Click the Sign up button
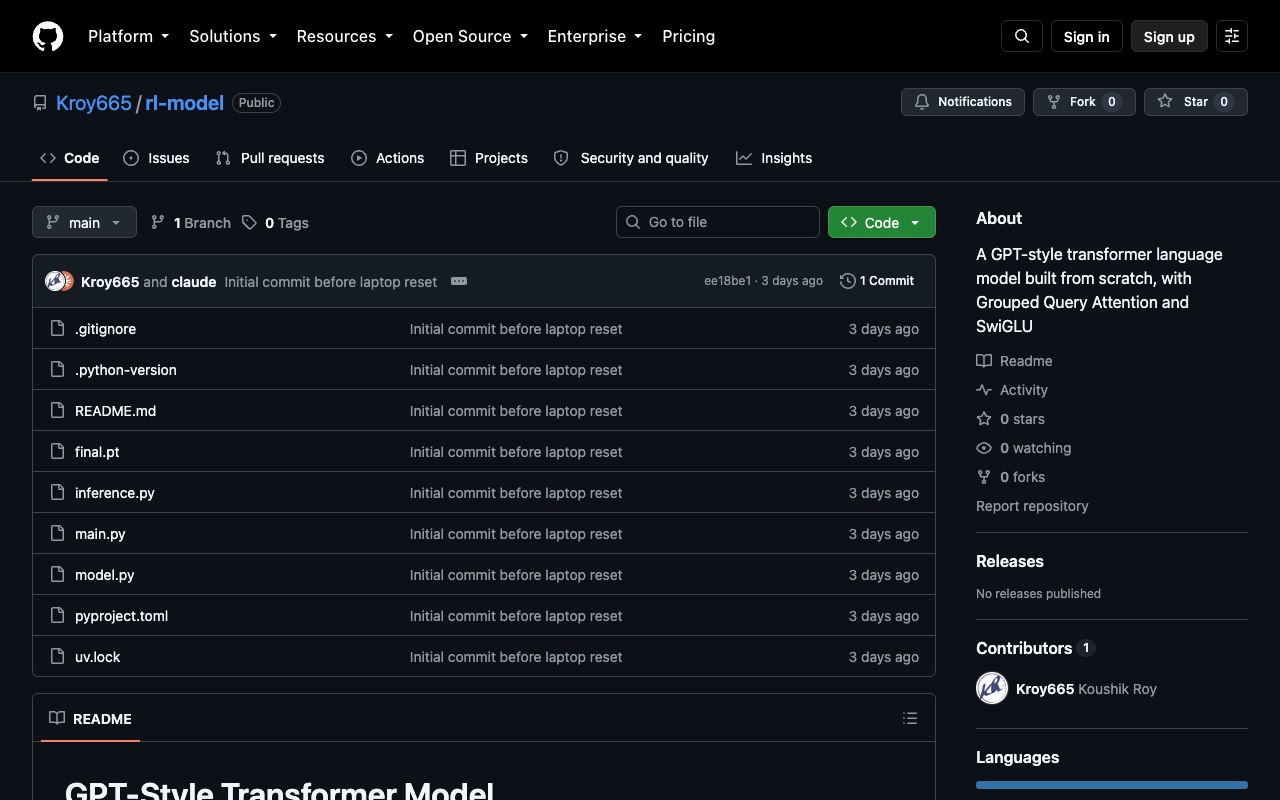 coord(1169,36)
